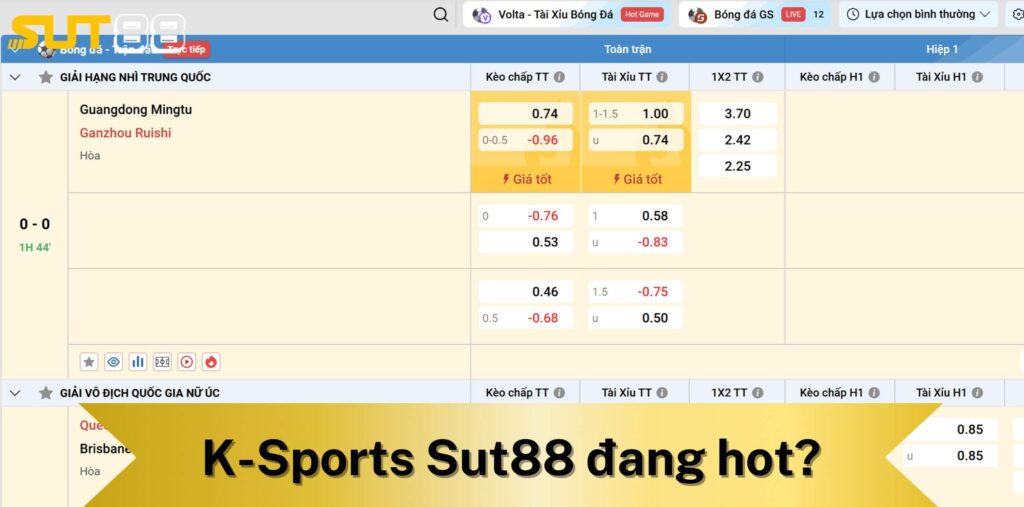The width and height of the screenshot is (1024, 507).
Task: Favorite Giải Hạng Nhì Trung Quốc star
Action: (46, 77)
